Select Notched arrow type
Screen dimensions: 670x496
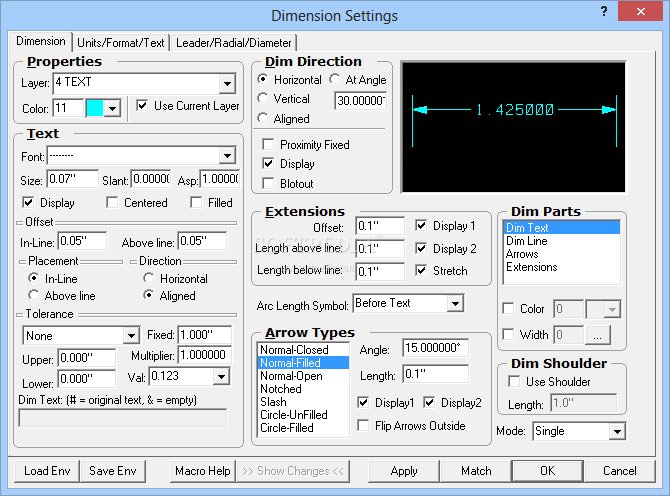pos(303,389)
